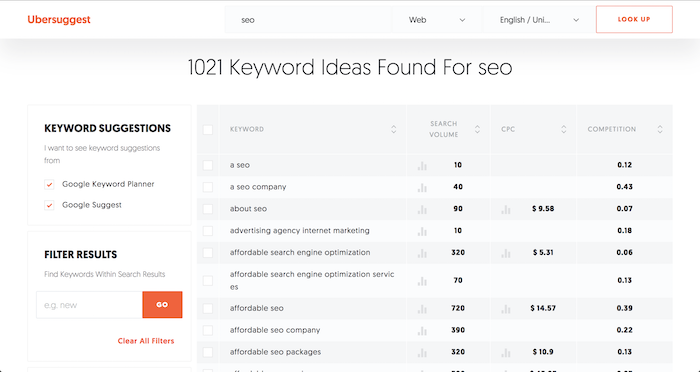This screenshot has height=372, width=700.
Task: Click Clear All Filters link
Action: pos(146,341)
